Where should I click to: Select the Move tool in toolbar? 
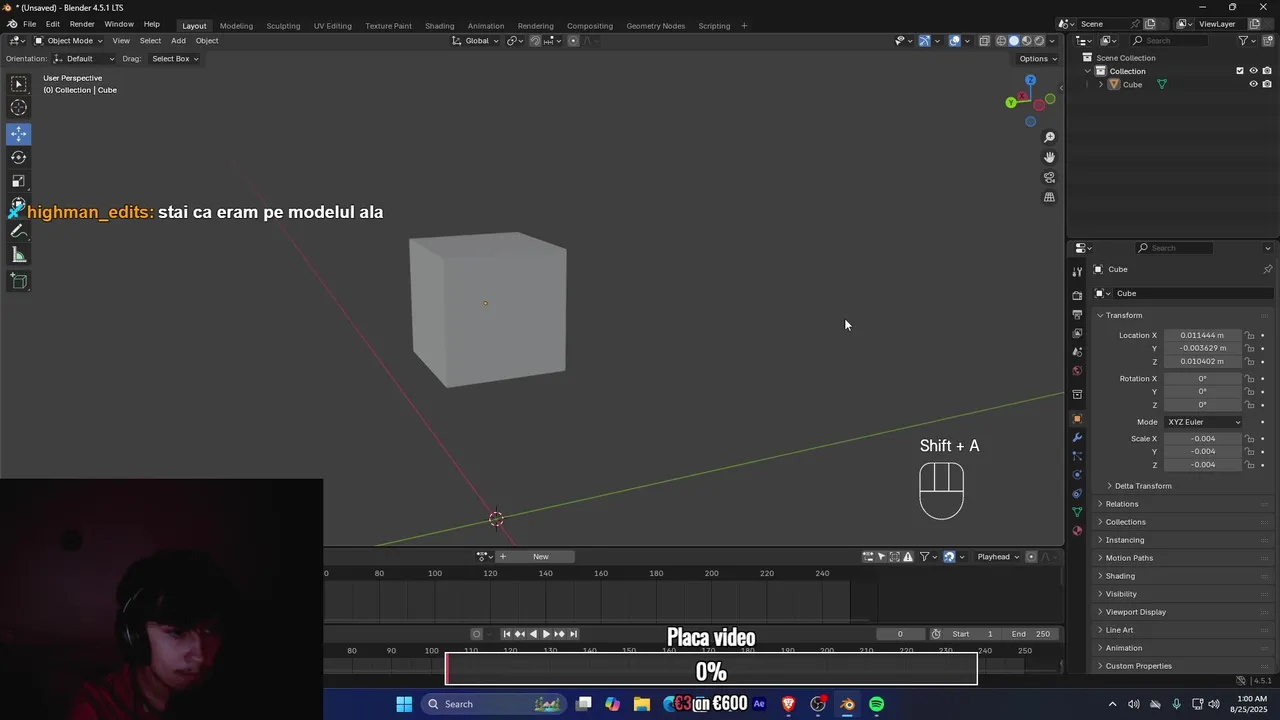click(19, 133)
